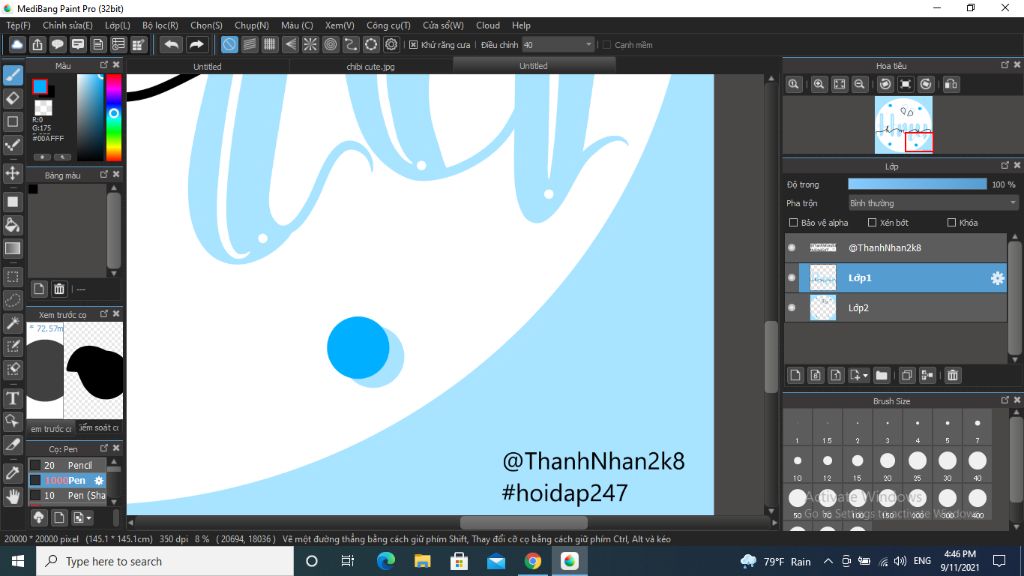Flip view icon in navigator
The height and width of the screenshot is (576, 1024).
click(x=952, y=84)
